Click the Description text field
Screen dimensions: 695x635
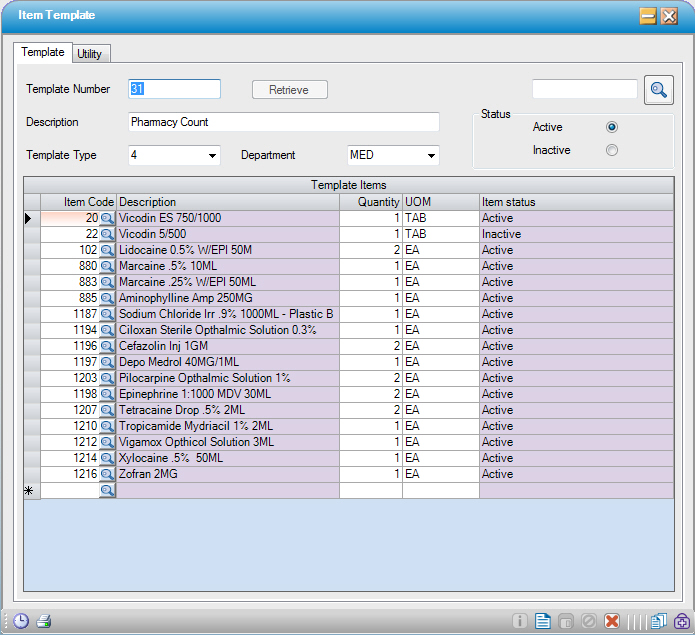[284, 122]
